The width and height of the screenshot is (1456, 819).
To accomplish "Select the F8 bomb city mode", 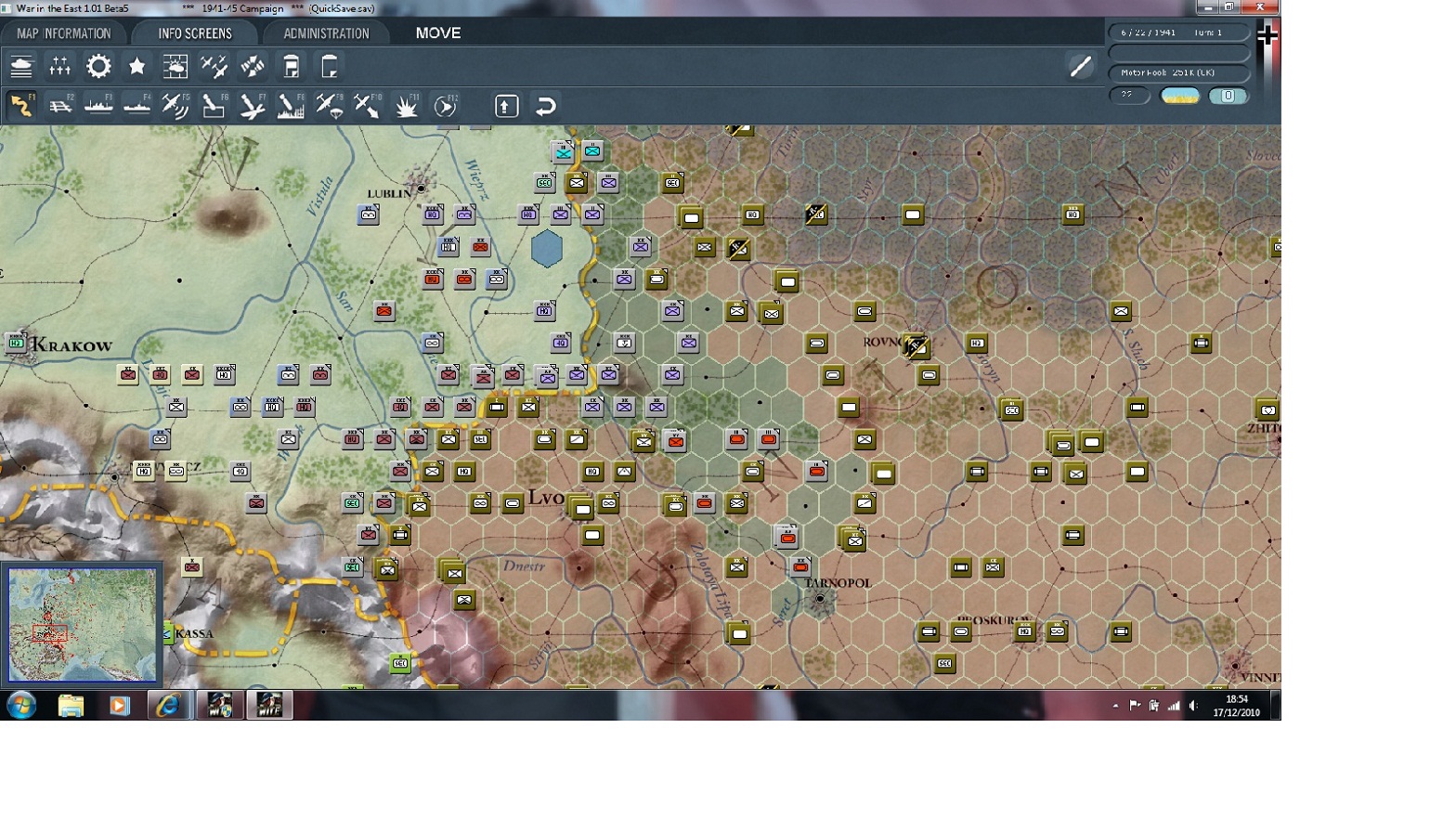I will [291, 106].
